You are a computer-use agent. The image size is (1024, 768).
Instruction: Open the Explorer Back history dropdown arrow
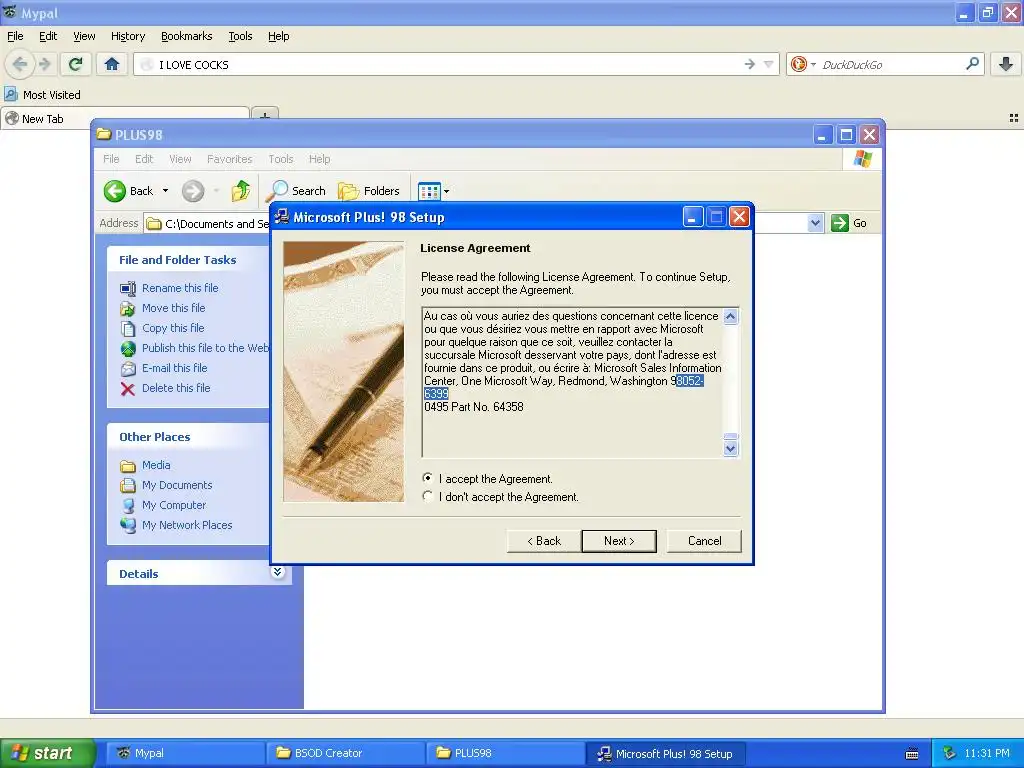pos(165,191)
